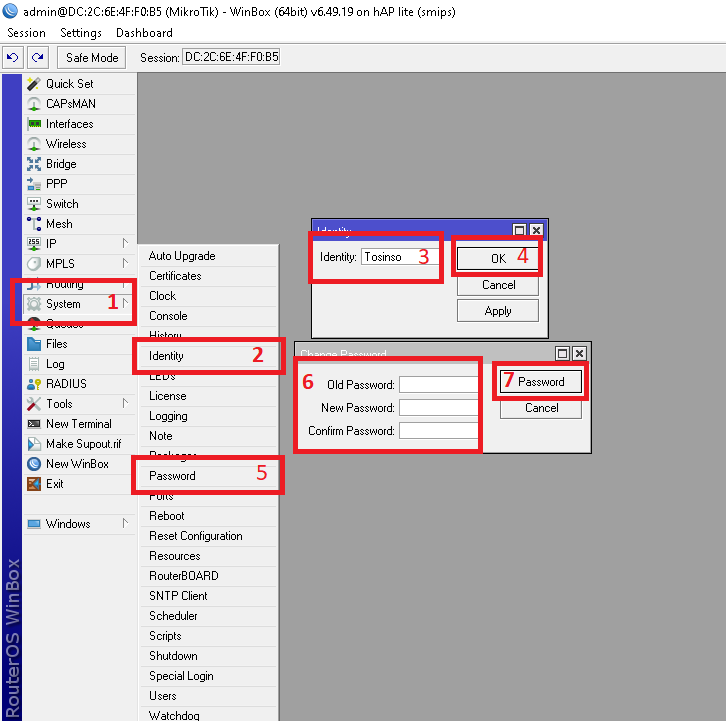
Task: Open the Files sidebar item
Action: [57, 344]
